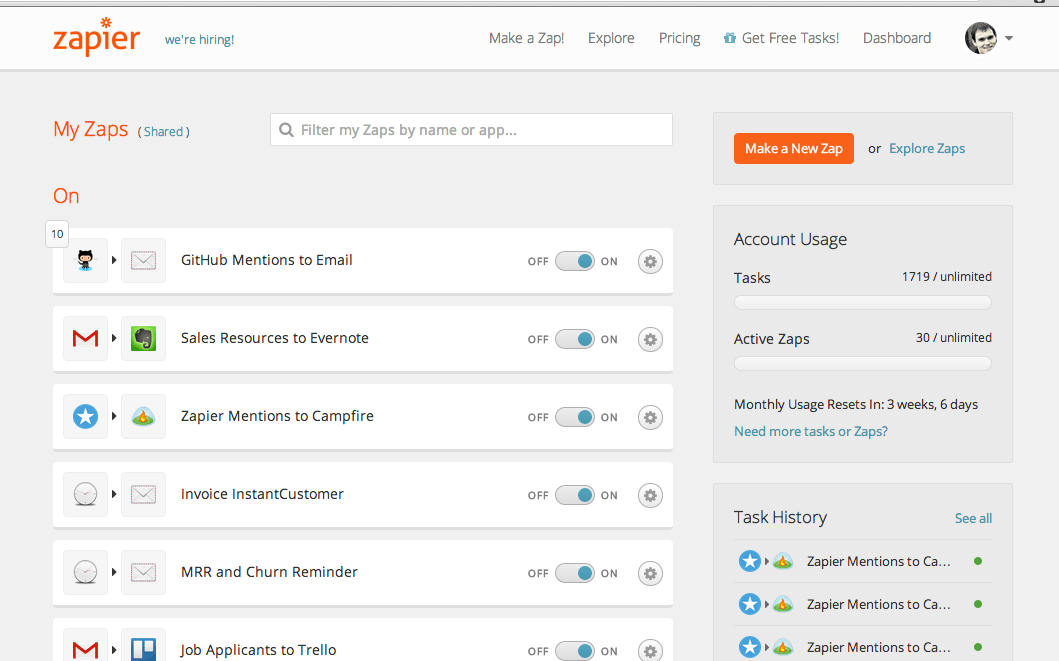Screen dimensions: 1059x661
Task: Focus the Filter my Zaps search field
Action: [x=471, y=130]
